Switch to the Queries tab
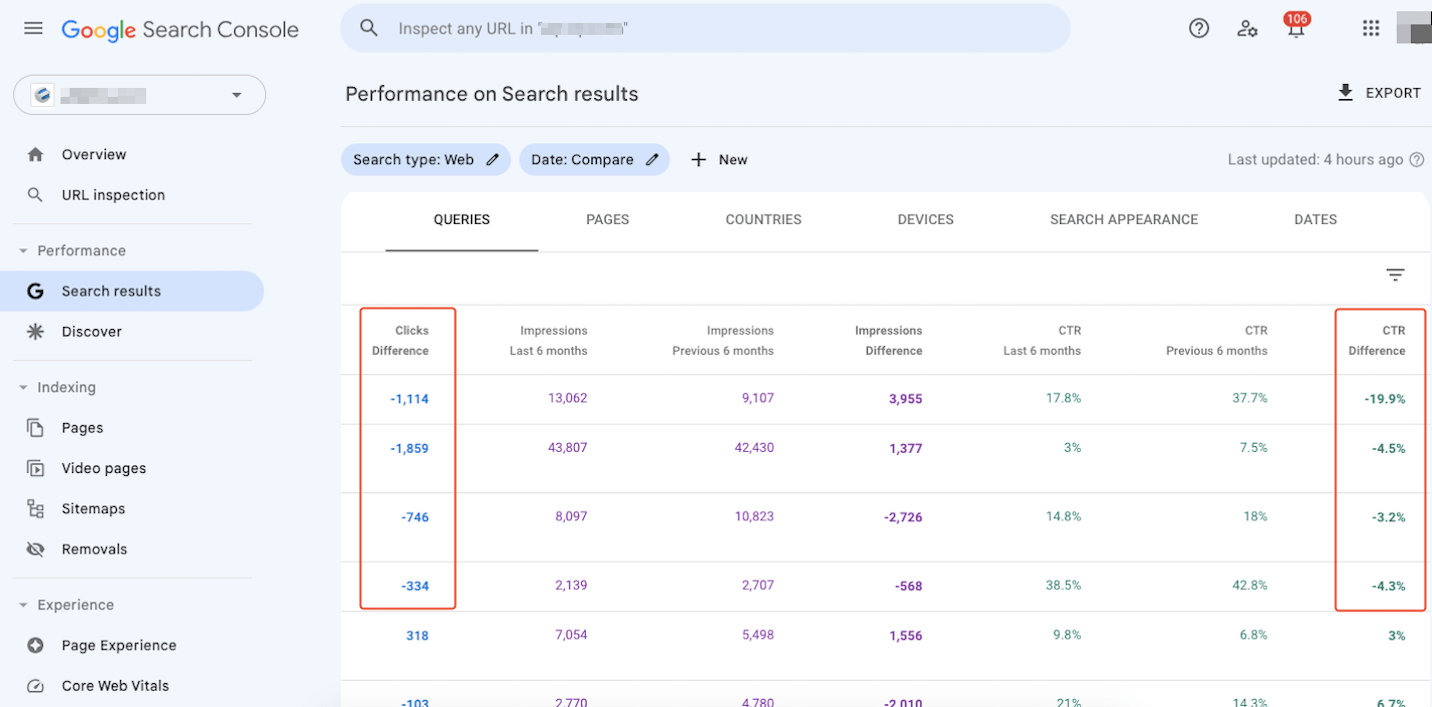Screen dimensions: 1432x707 tap(462, 220)
